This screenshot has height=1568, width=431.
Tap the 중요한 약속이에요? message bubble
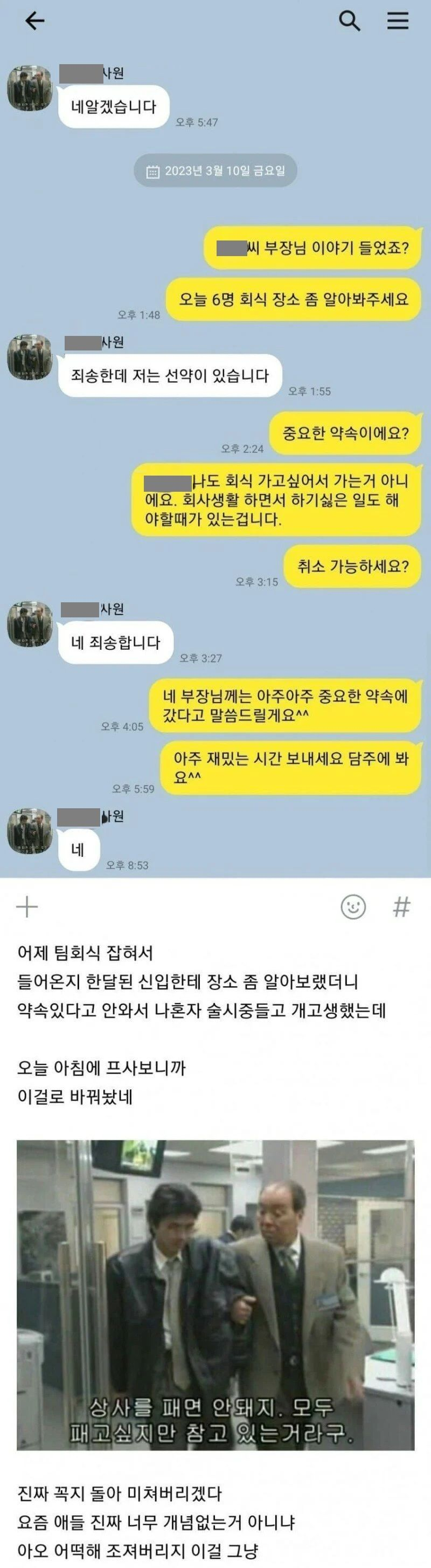click(345, 434)
